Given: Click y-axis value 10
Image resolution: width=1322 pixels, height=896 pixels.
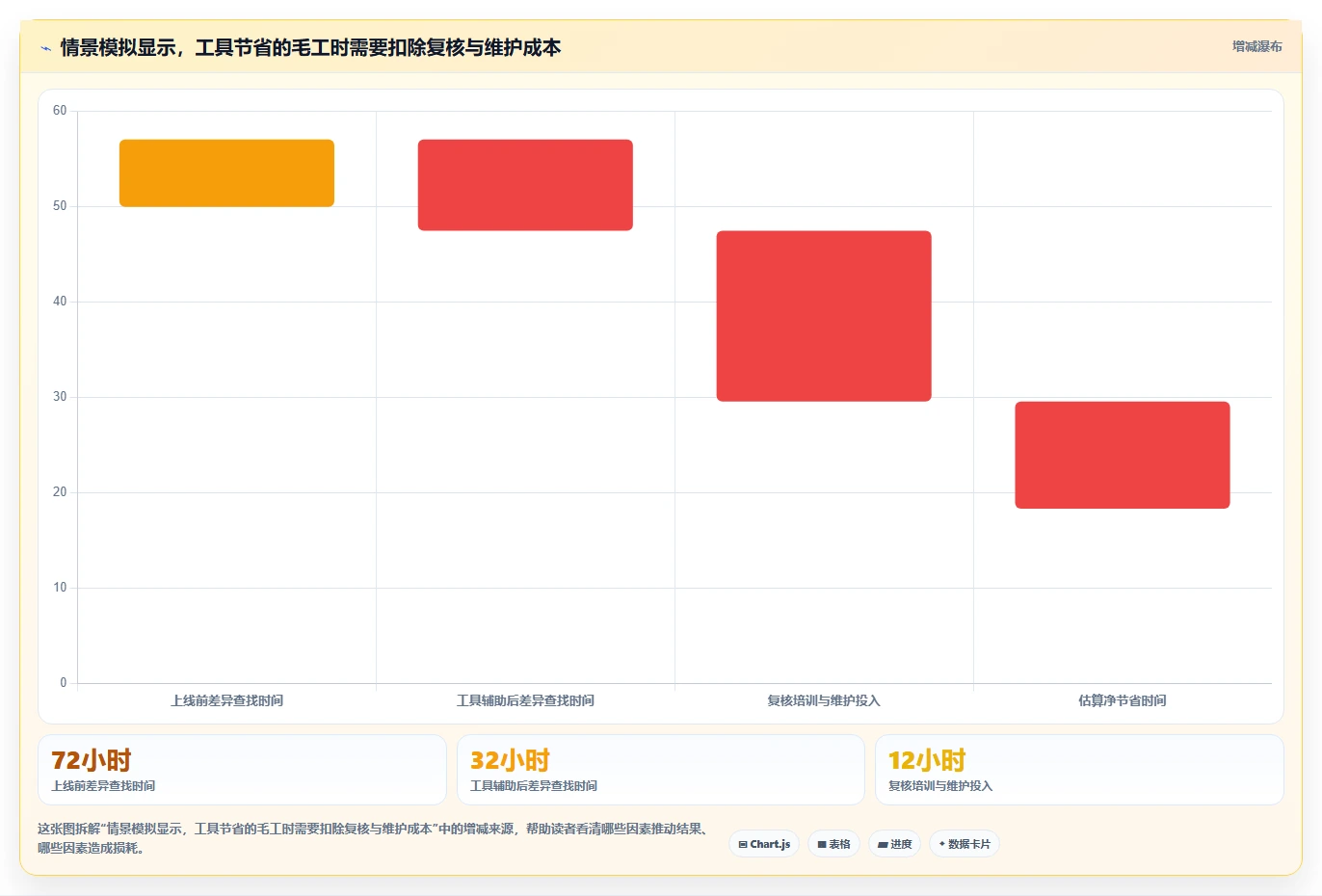Looking at the screenshot, I should click(60, 588).
